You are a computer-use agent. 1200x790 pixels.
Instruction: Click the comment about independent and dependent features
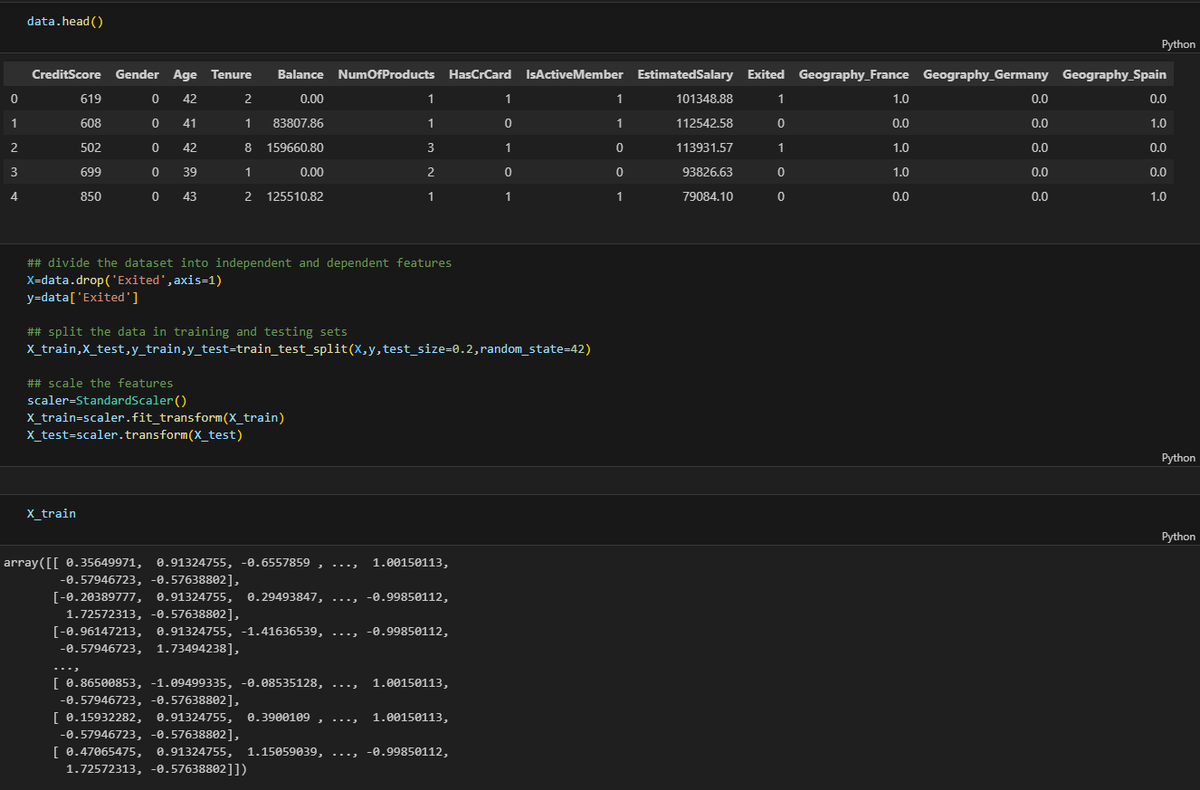[x=239, y=263]
